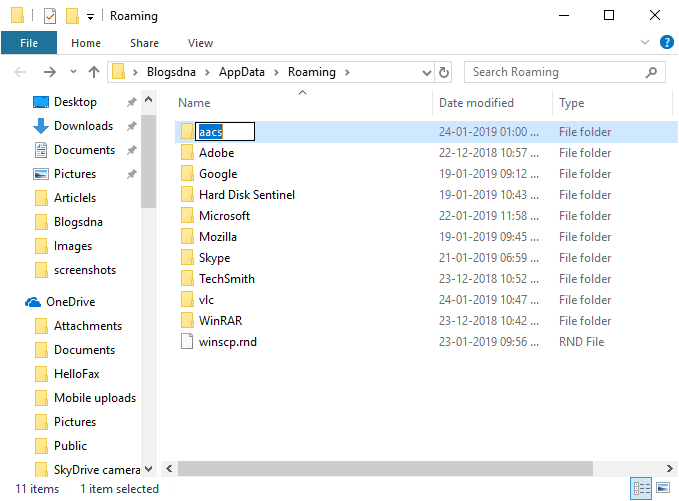Open the File menu
Image resolution: width=679 pixels, height=501 pixels.
click(29, 43)
